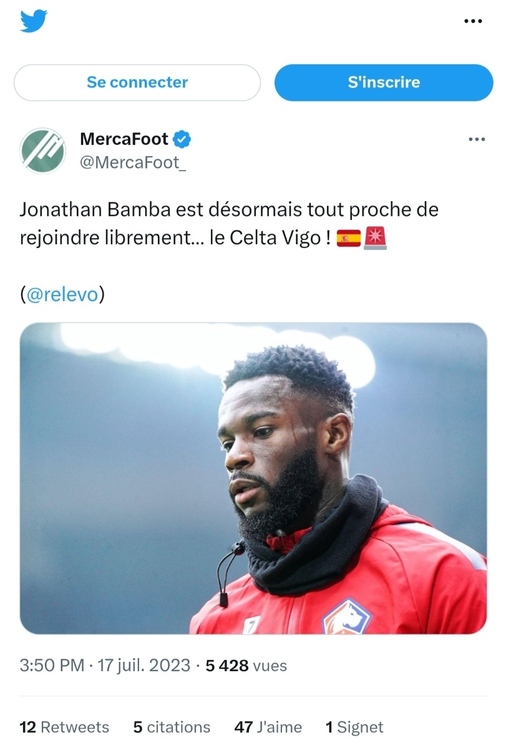Open the MercaFoot display name

click(124, 139)
